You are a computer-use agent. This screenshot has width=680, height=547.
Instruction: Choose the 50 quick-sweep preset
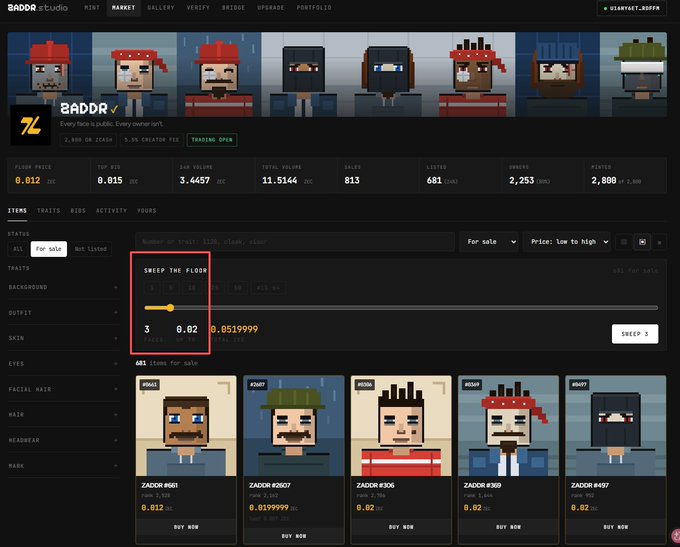238,288
